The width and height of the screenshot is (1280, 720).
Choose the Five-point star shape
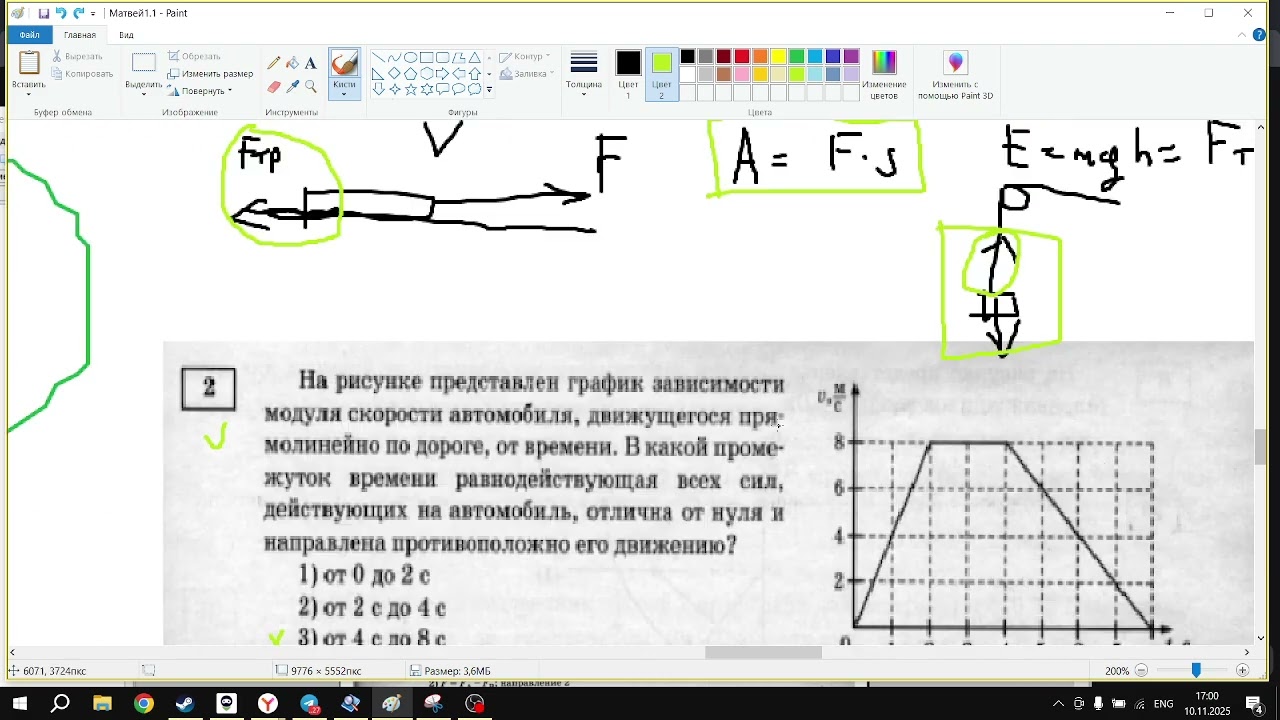coord(410,90)
